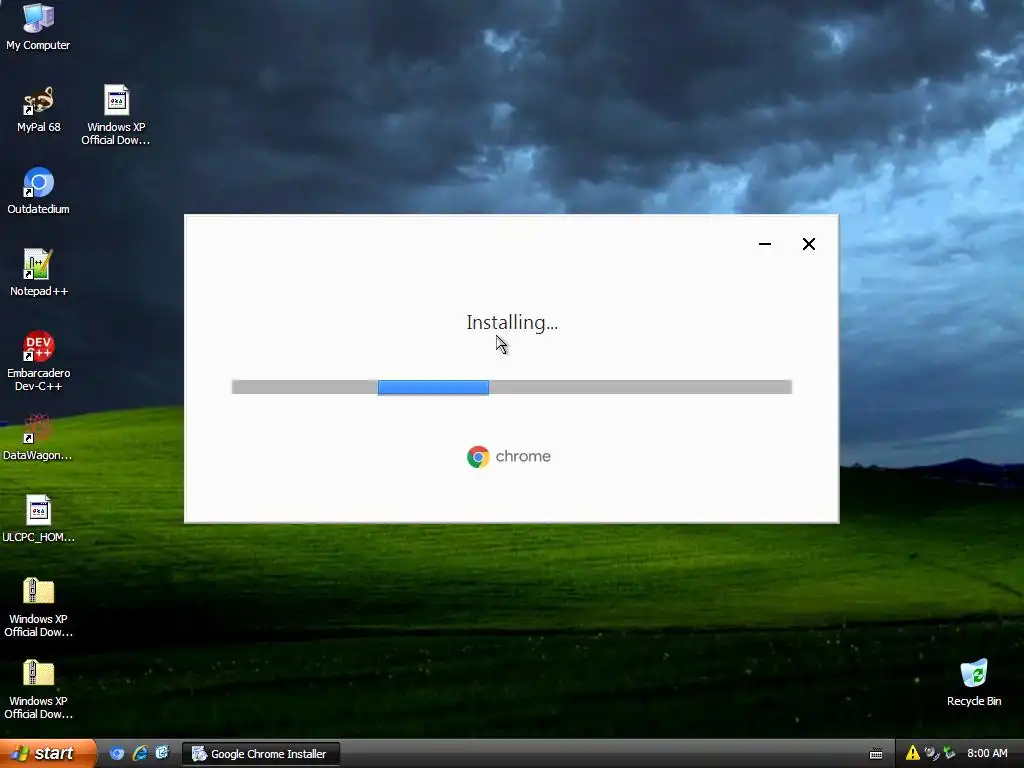Select the Embarcadero Dev-C++ shortcut

coord(38,360)
